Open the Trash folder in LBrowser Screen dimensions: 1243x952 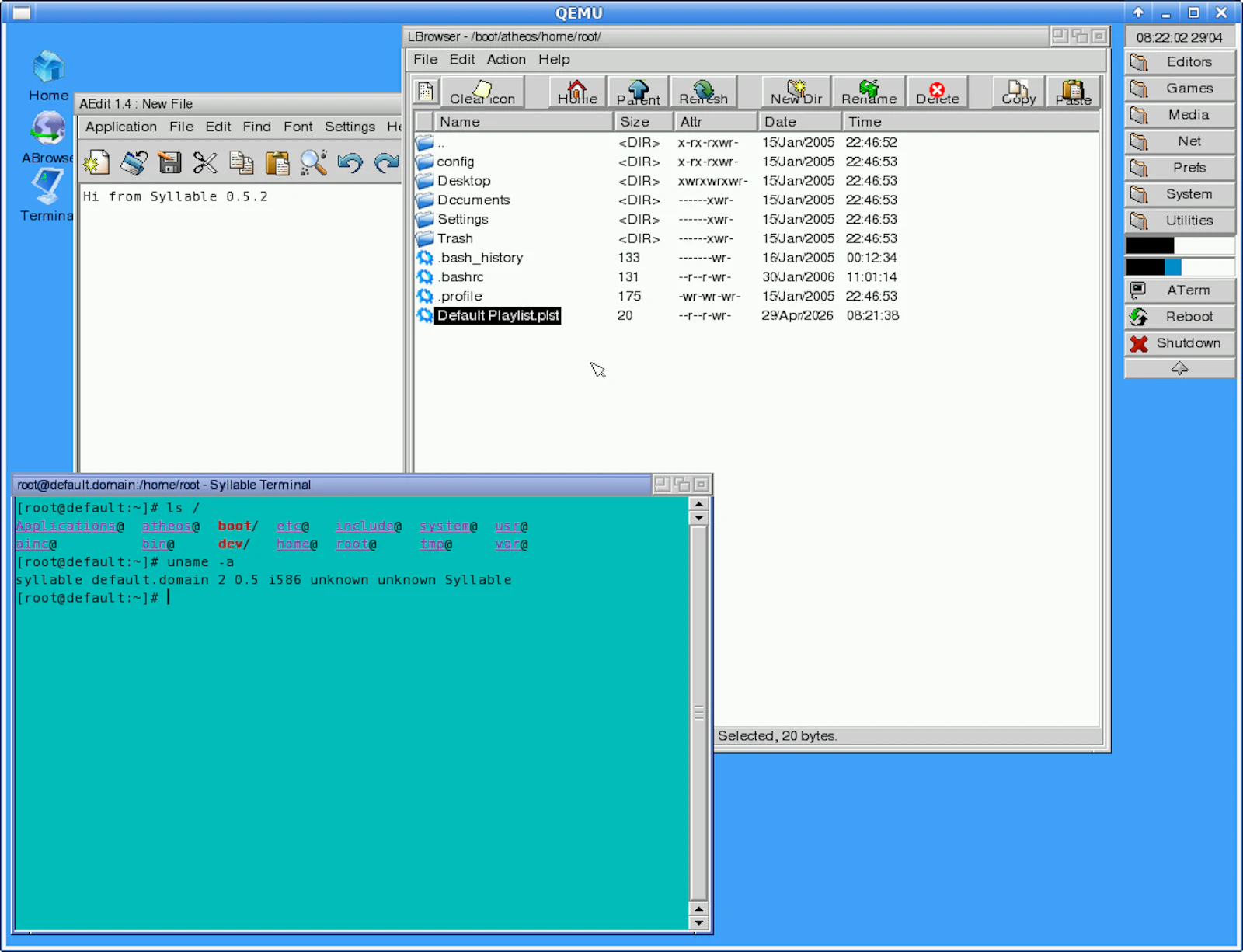point(454,238)
